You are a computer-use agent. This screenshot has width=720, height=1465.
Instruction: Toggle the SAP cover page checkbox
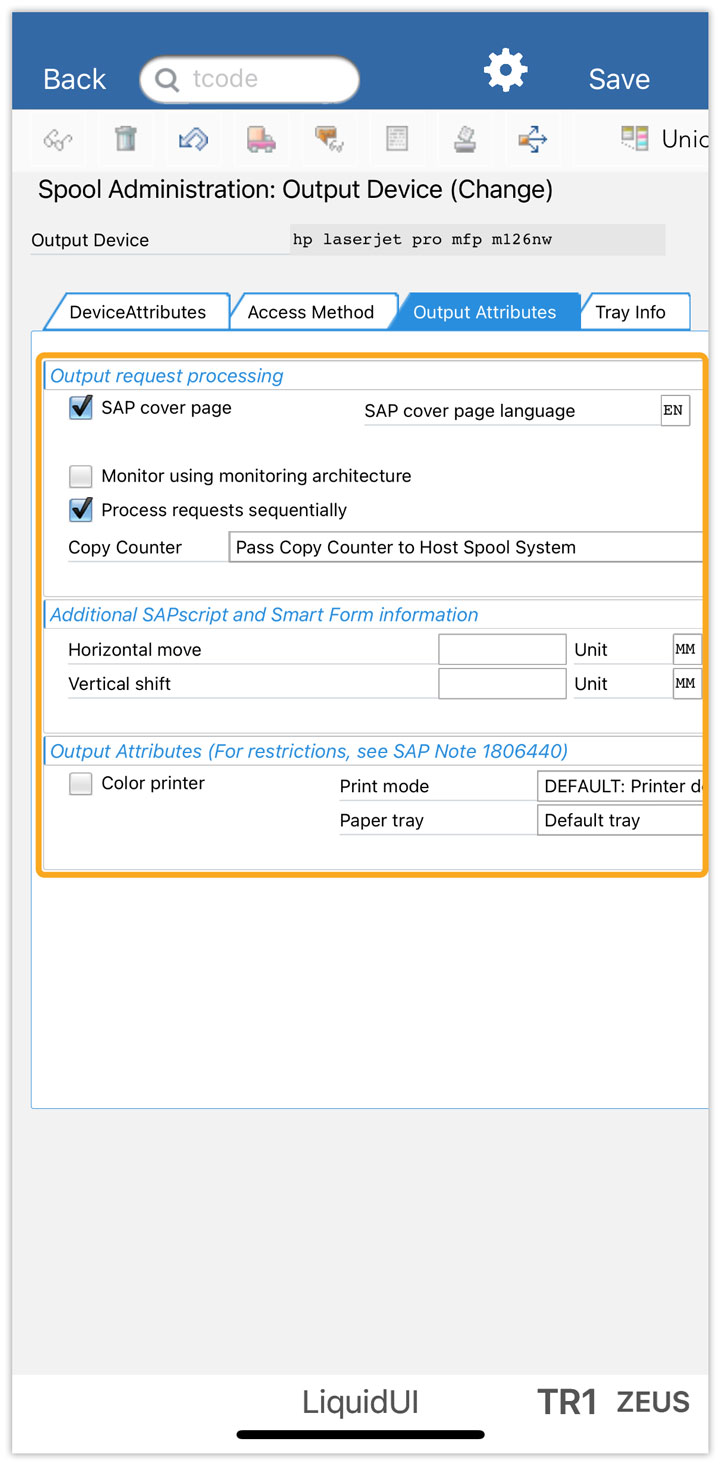click(x=81, y=408)
